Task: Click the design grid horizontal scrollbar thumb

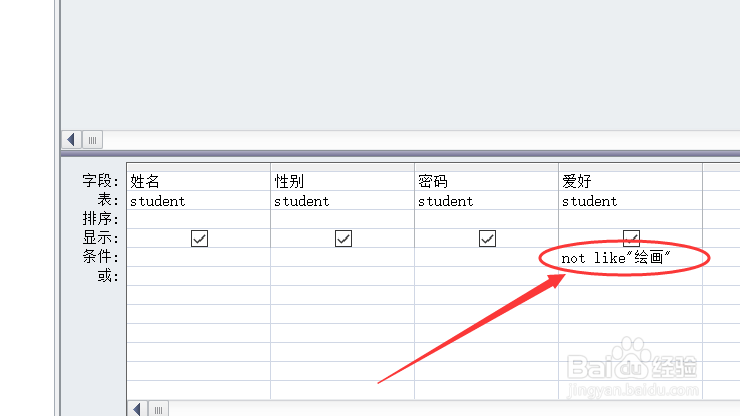Action: [157, 408]
